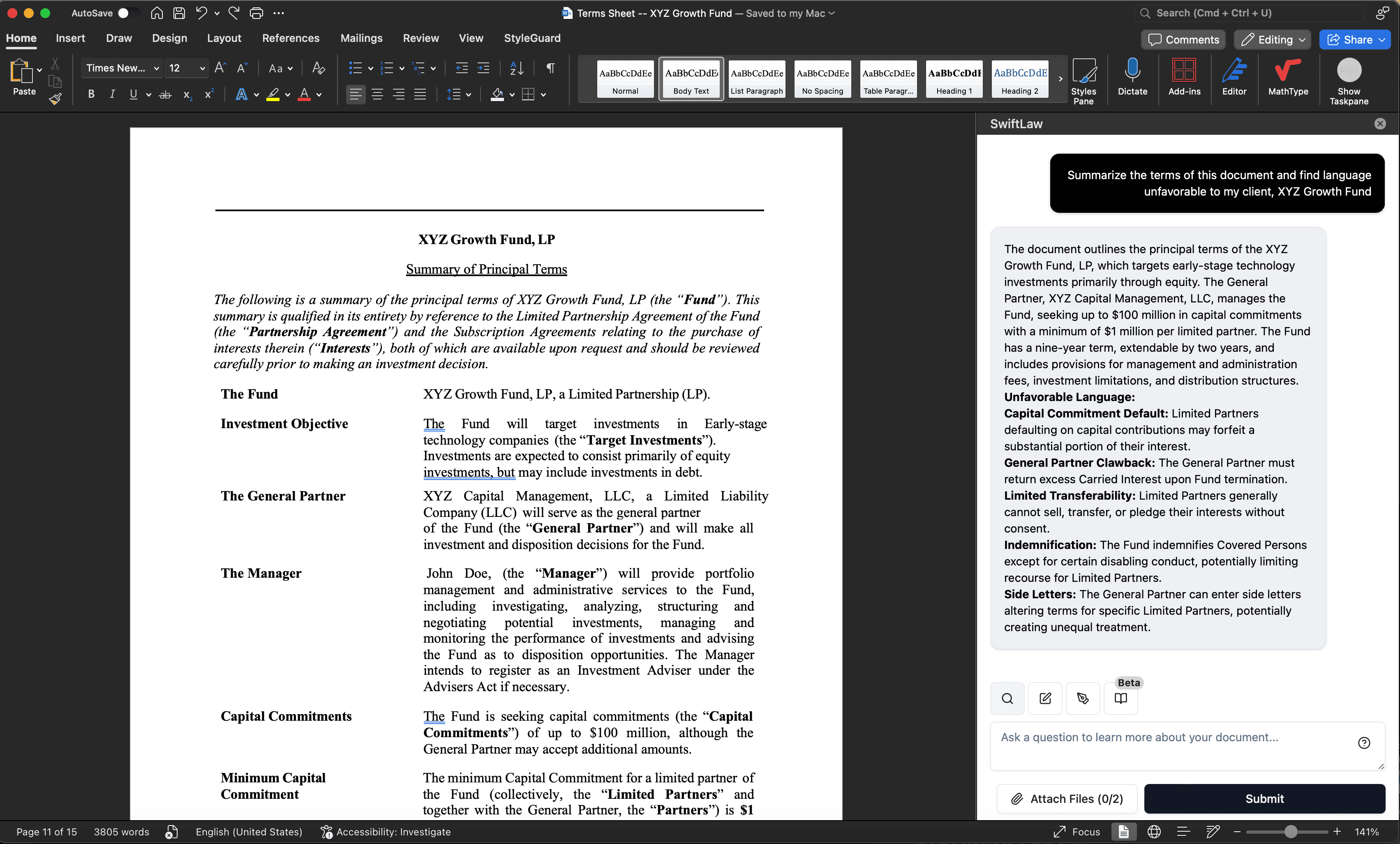Open the Change Case dropdown
1400x844 pixels.
tap(281, 68)
